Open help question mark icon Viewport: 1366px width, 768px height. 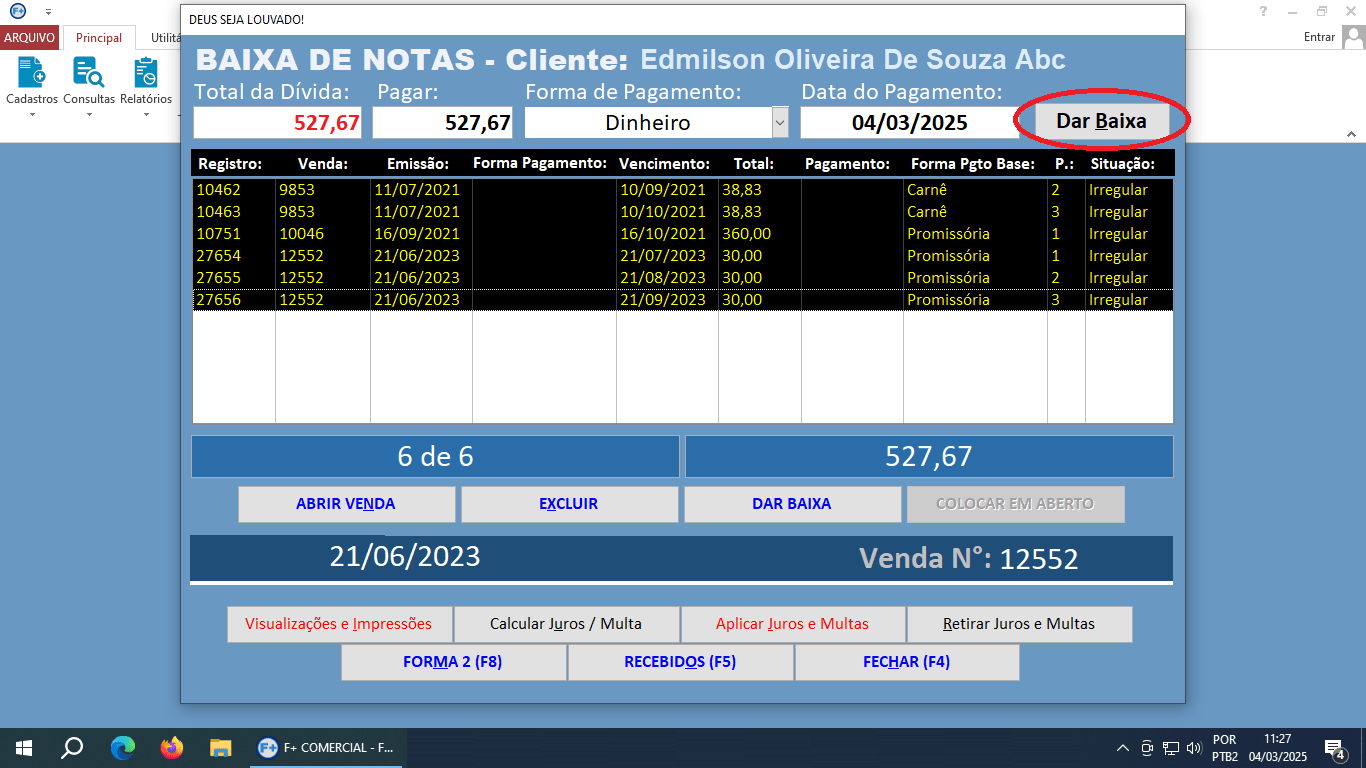pyautogui.click(x=1264, y=11)
